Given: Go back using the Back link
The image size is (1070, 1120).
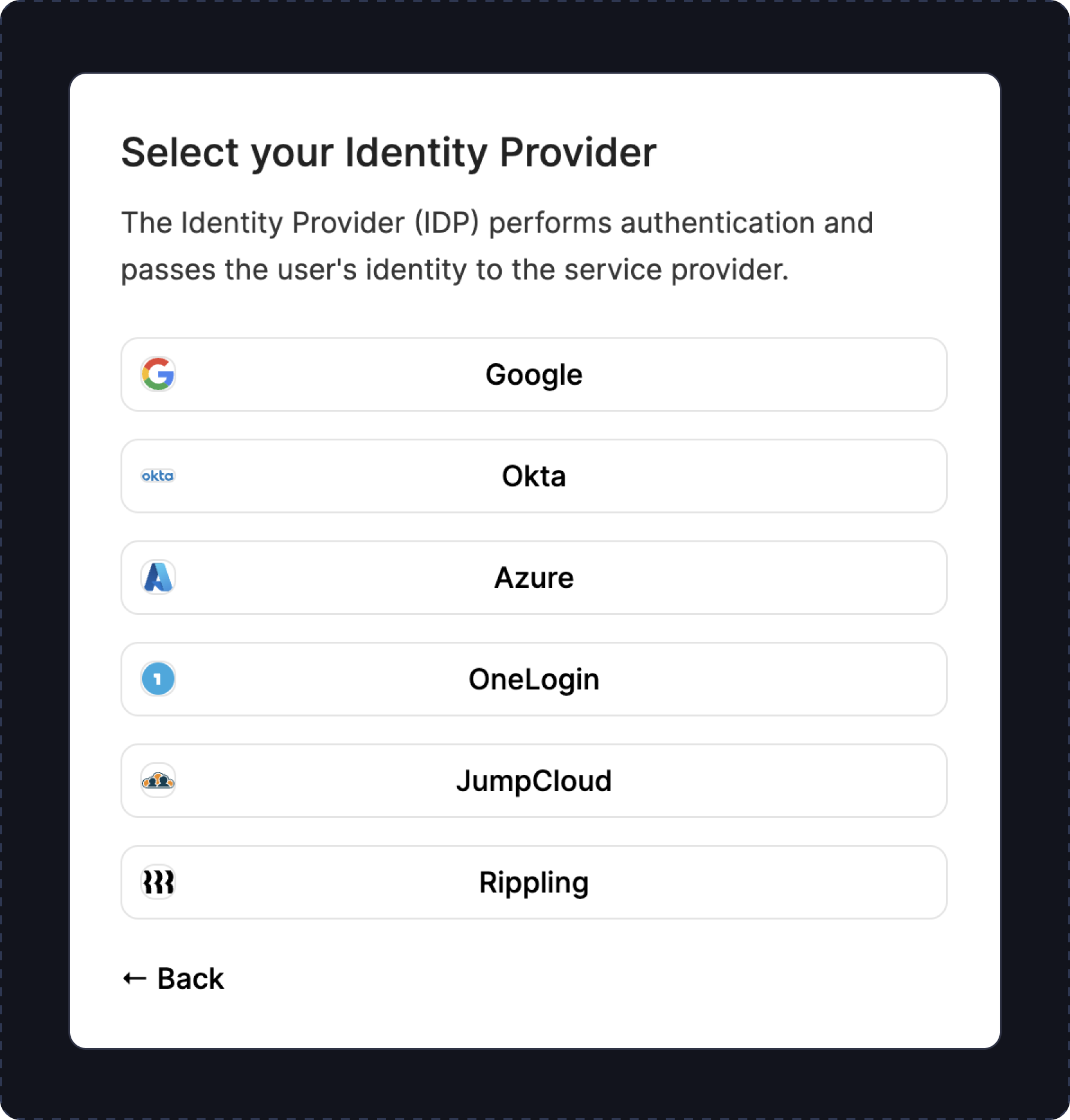Looking at the screenshot, I should [190, 979].
